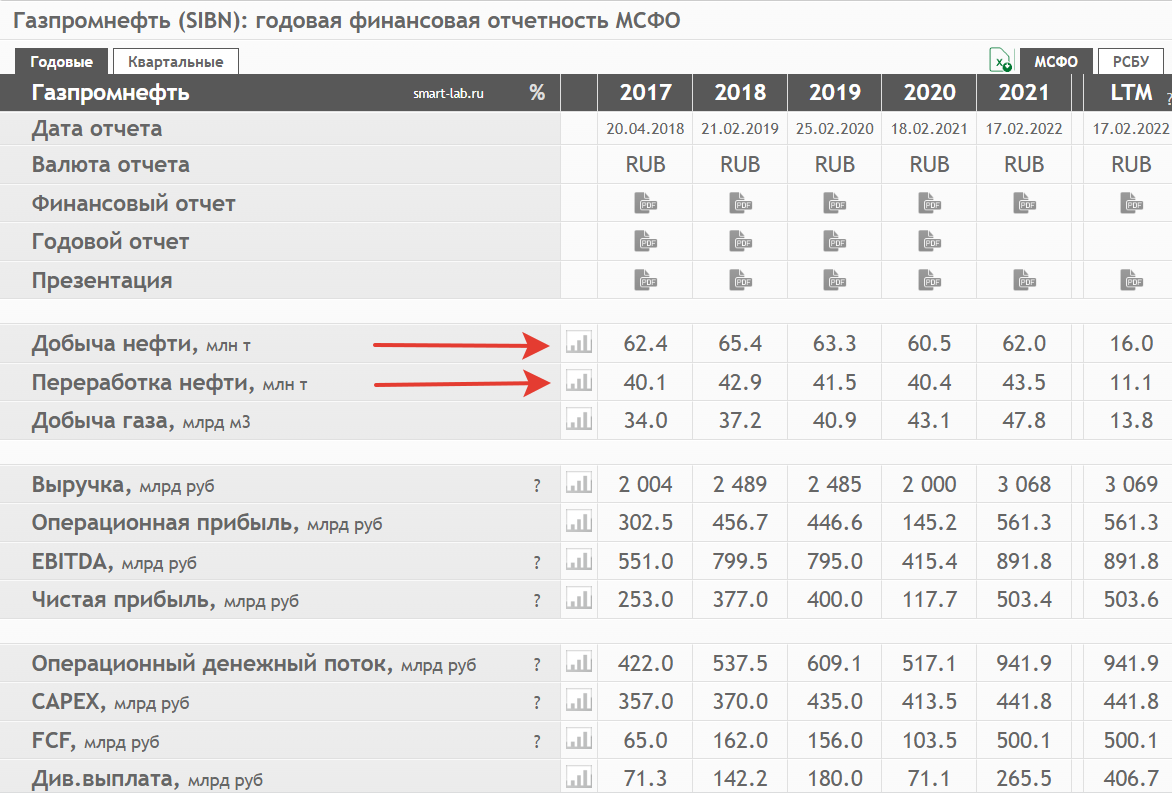This screenshot has width=1172, height=793.
Task: Select 2018 Операционная прибыль value 456.7
Action: pos(740,522)
